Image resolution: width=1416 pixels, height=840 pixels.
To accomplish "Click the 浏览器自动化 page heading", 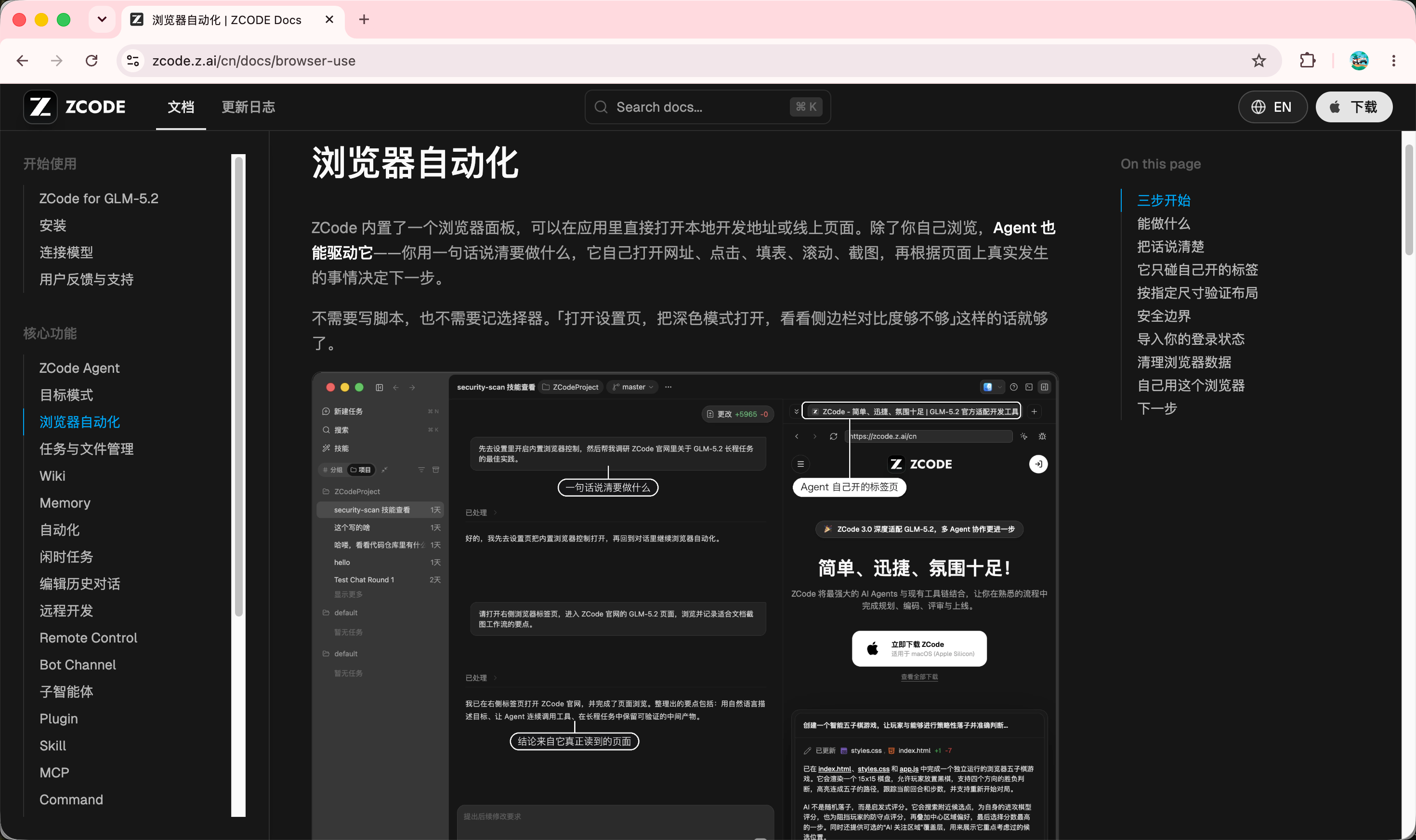I will coord(415,163).
